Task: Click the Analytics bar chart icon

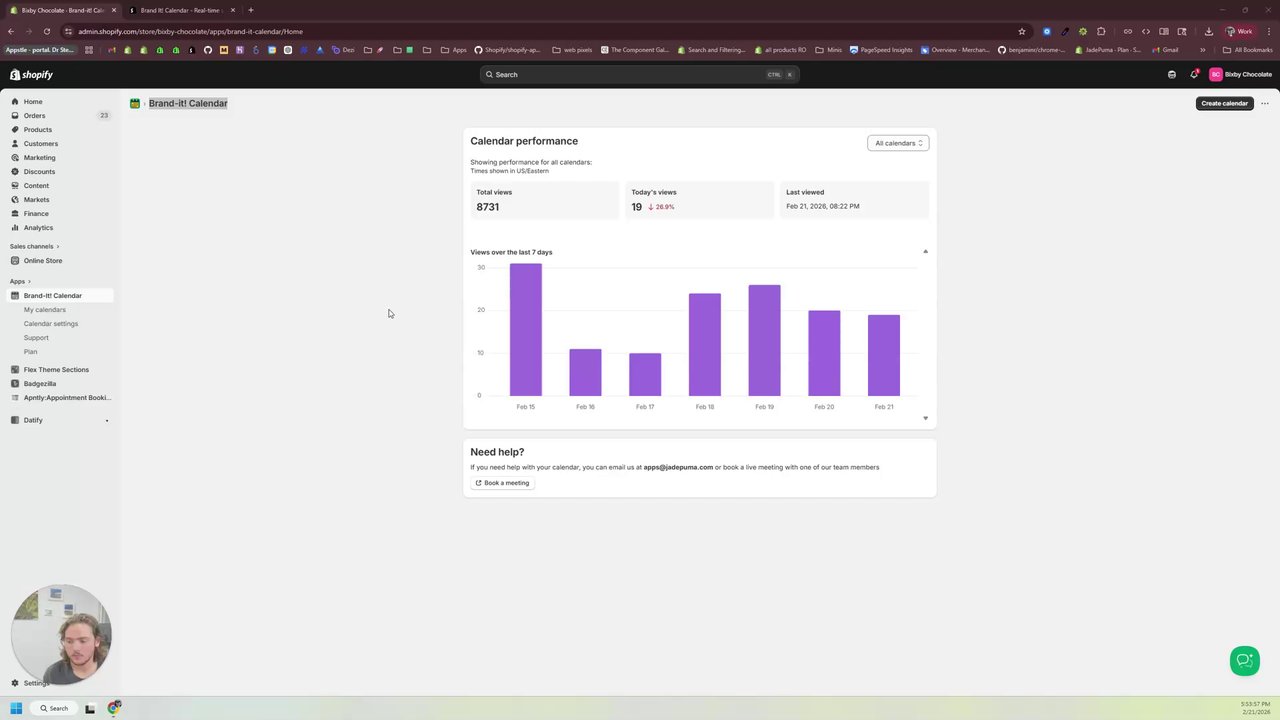Action: 15,228
